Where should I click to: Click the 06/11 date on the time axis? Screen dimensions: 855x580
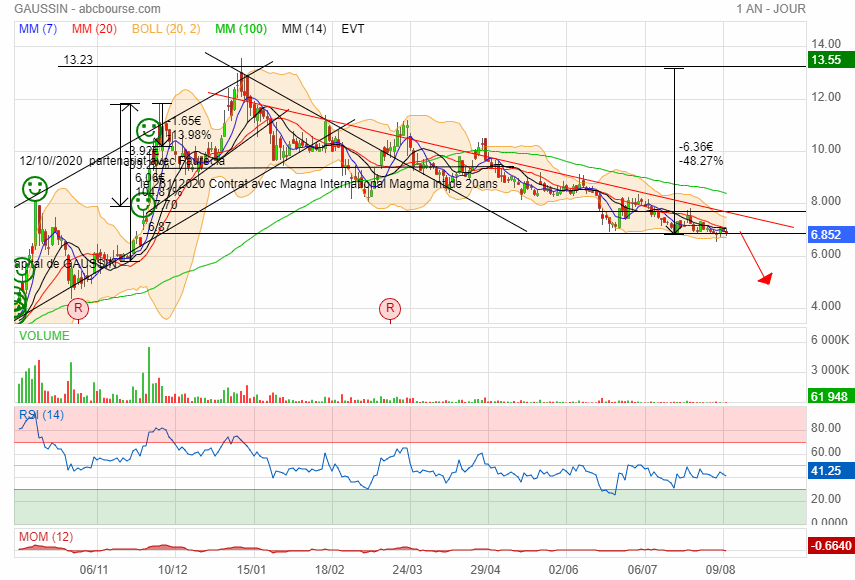point(94,570)
